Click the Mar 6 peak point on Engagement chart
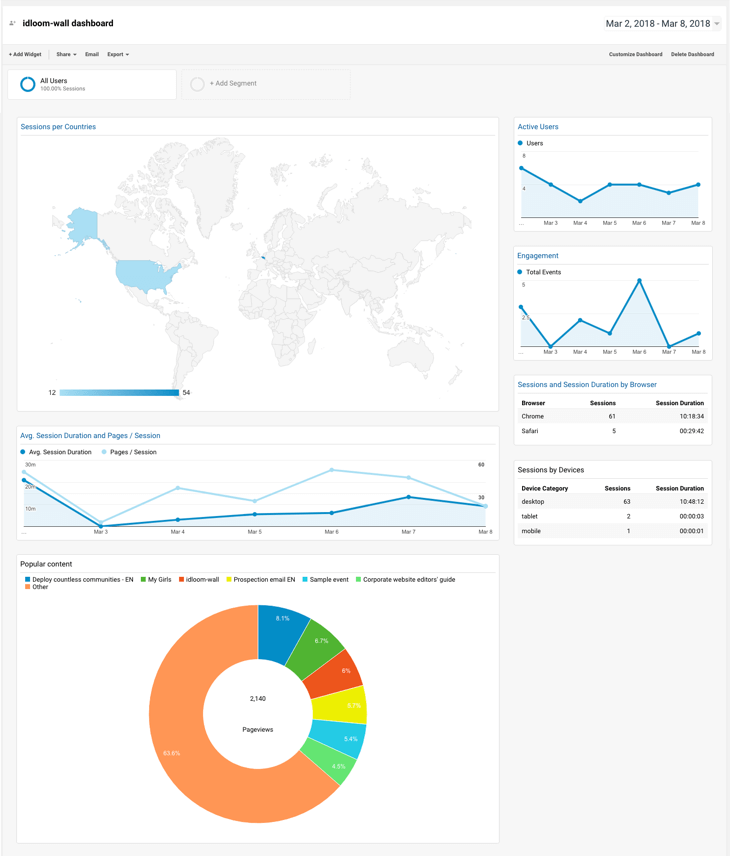The height and width of the screenshot is (856, 730). [639, 281]
